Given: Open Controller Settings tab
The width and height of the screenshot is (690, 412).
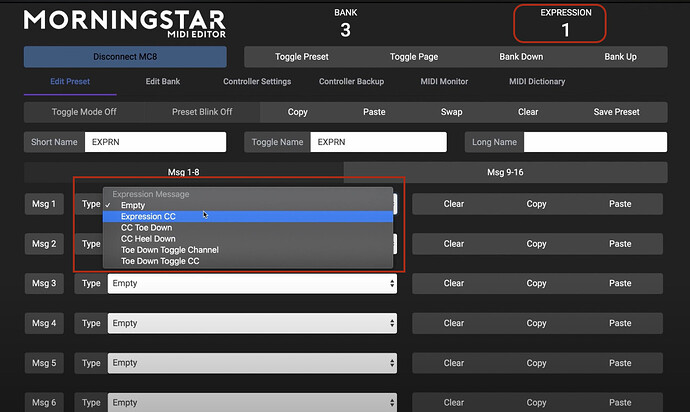Looking at the screenshot, I should tap(257, 81).
